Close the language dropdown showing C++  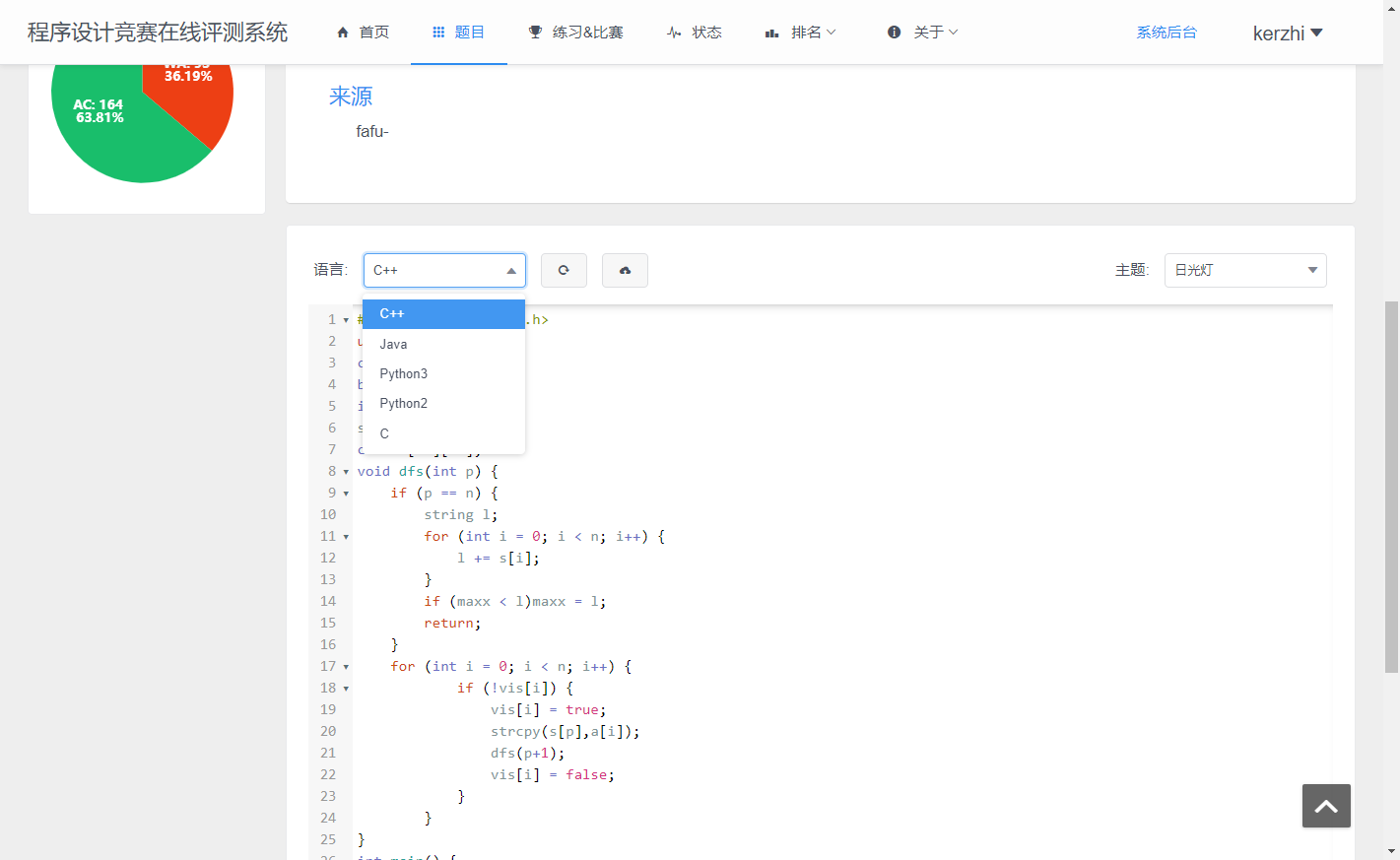444,270
